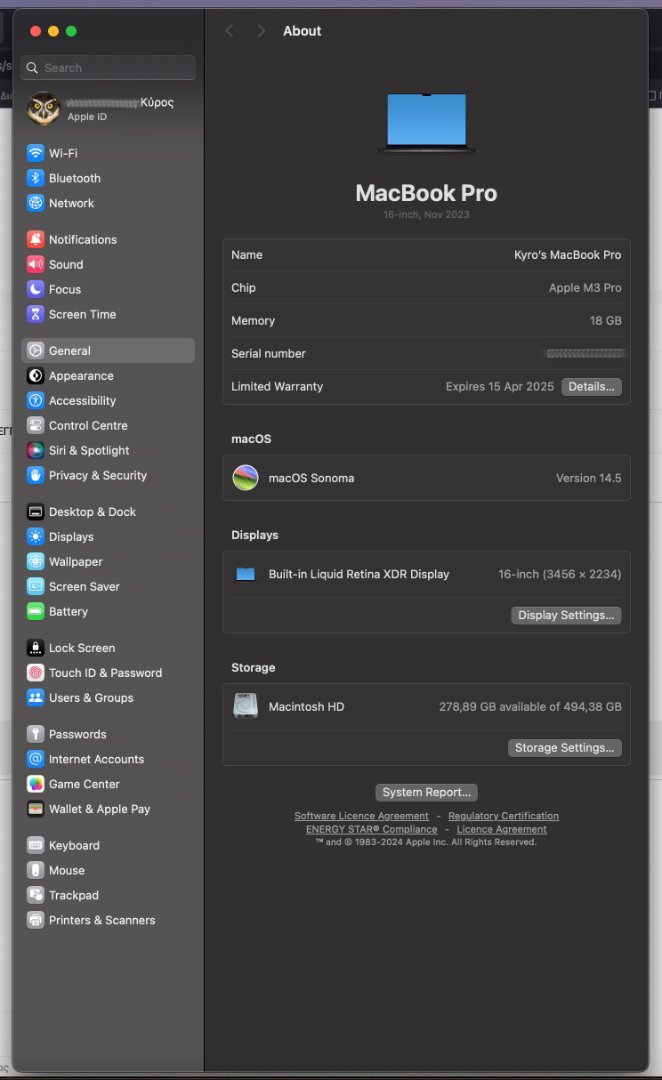Open Battery icon in sidebar
This screenshot has height=1080, width=662.
(x=35, y=611)
